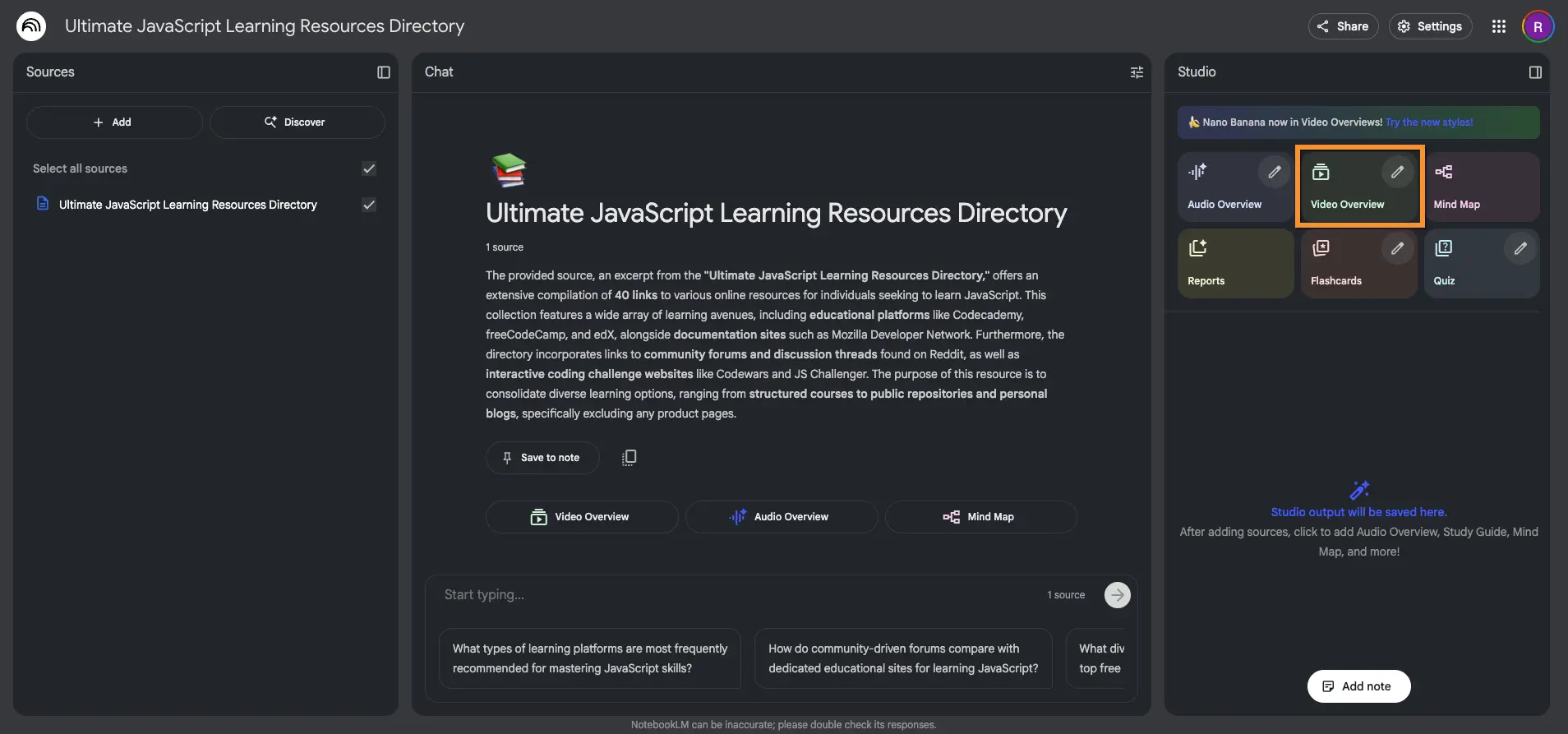The image size is (1568, 734).
Task: Click the copy summary icon
Action: (x=629, y=458)
